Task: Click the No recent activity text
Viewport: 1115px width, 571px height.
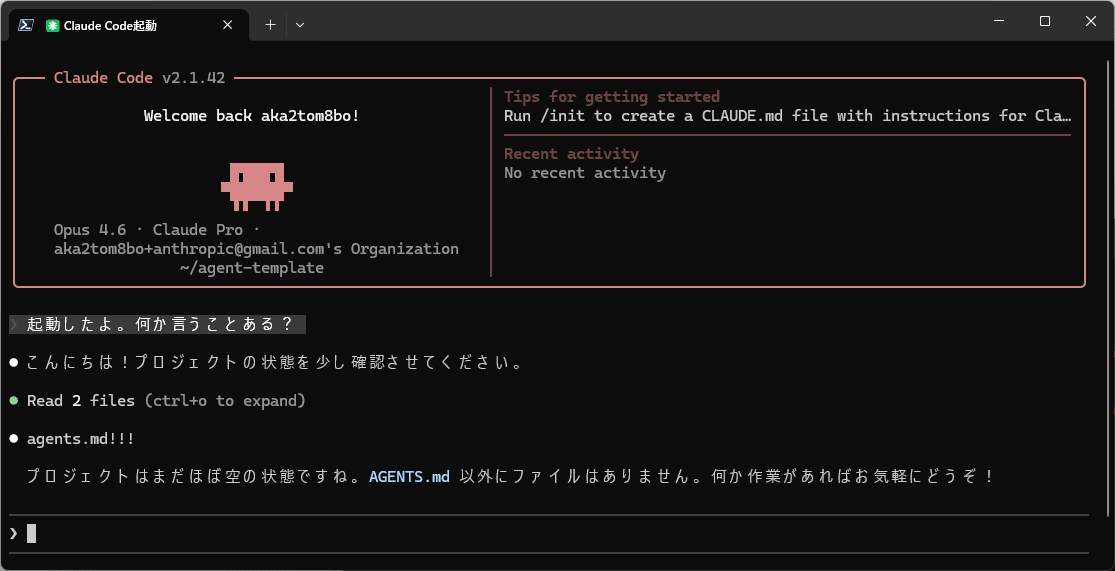Action: coord(585,173)
